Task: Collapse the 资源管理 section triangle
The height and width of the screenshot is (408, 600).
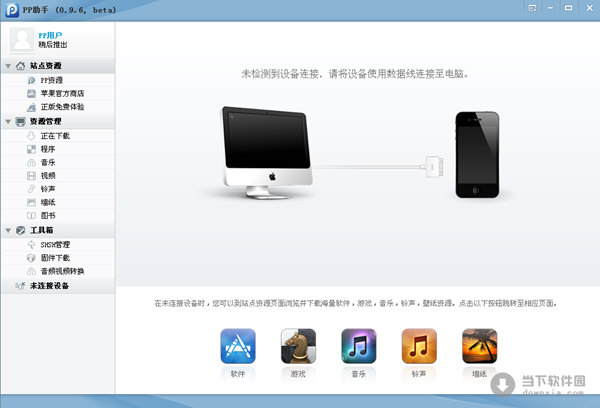Action: pyautogui.click(x=8, y=122)
